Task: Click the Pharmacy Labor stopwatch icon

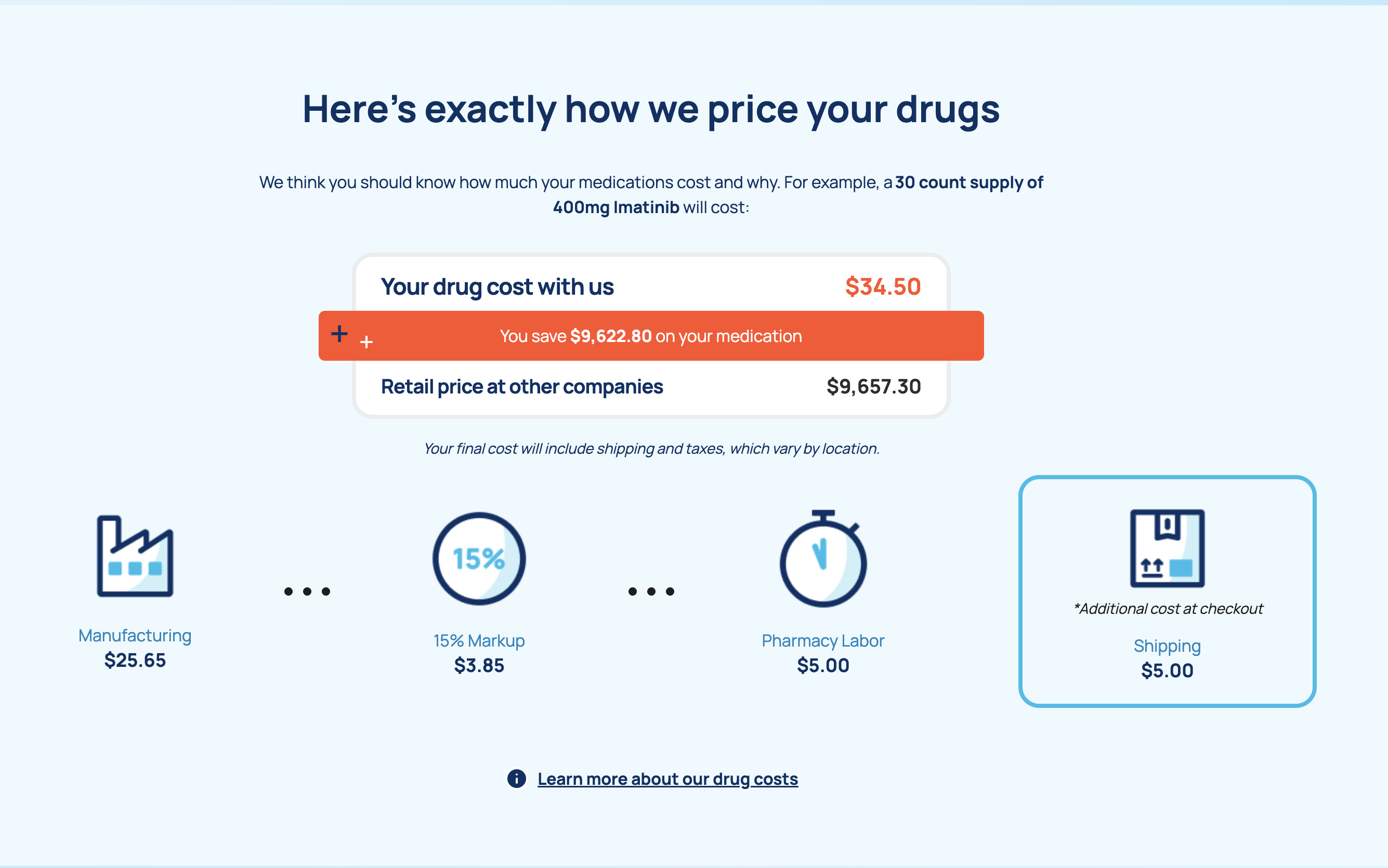Action: [822, 559]
